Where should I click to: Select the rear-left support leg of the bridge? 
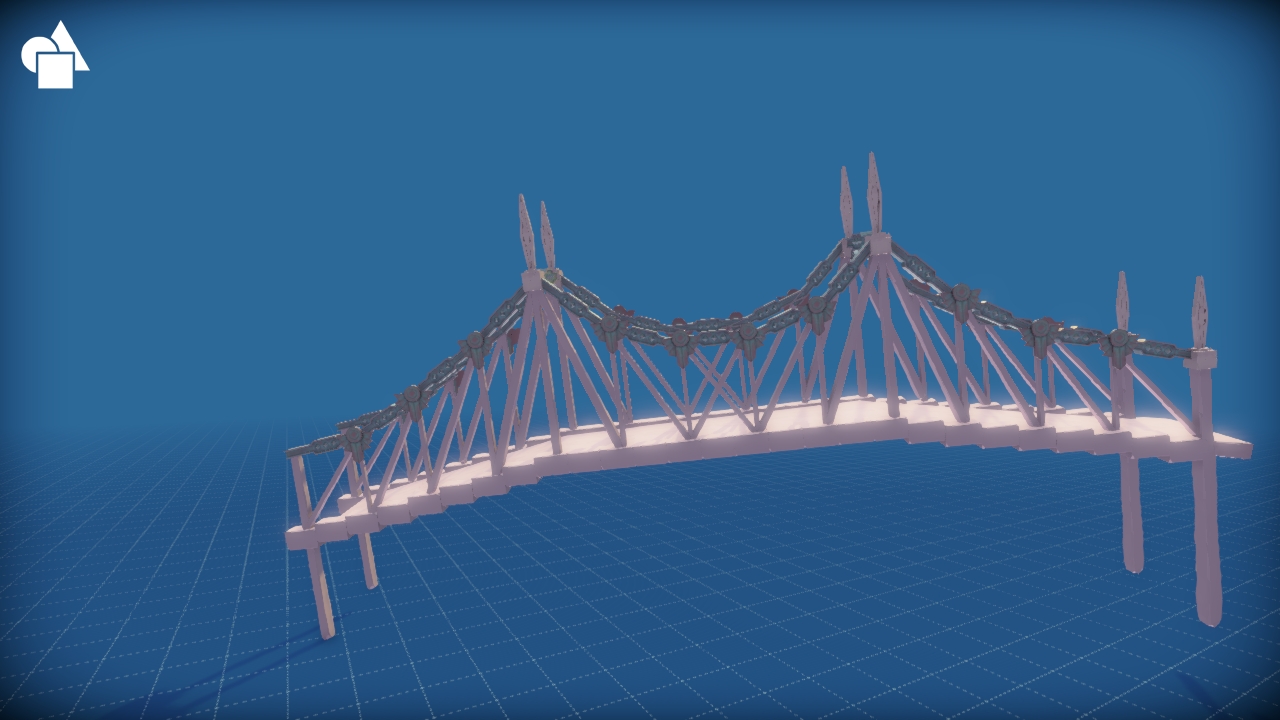tap(368, 560)
